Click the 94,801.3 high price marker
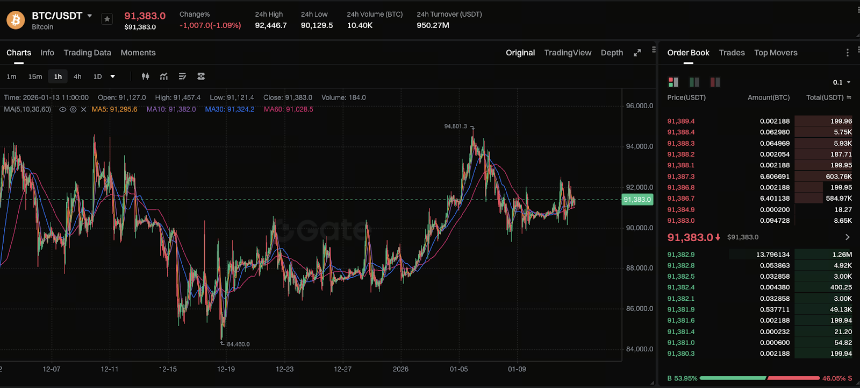This screenshot has width=860, height=388. click(455, 126)
